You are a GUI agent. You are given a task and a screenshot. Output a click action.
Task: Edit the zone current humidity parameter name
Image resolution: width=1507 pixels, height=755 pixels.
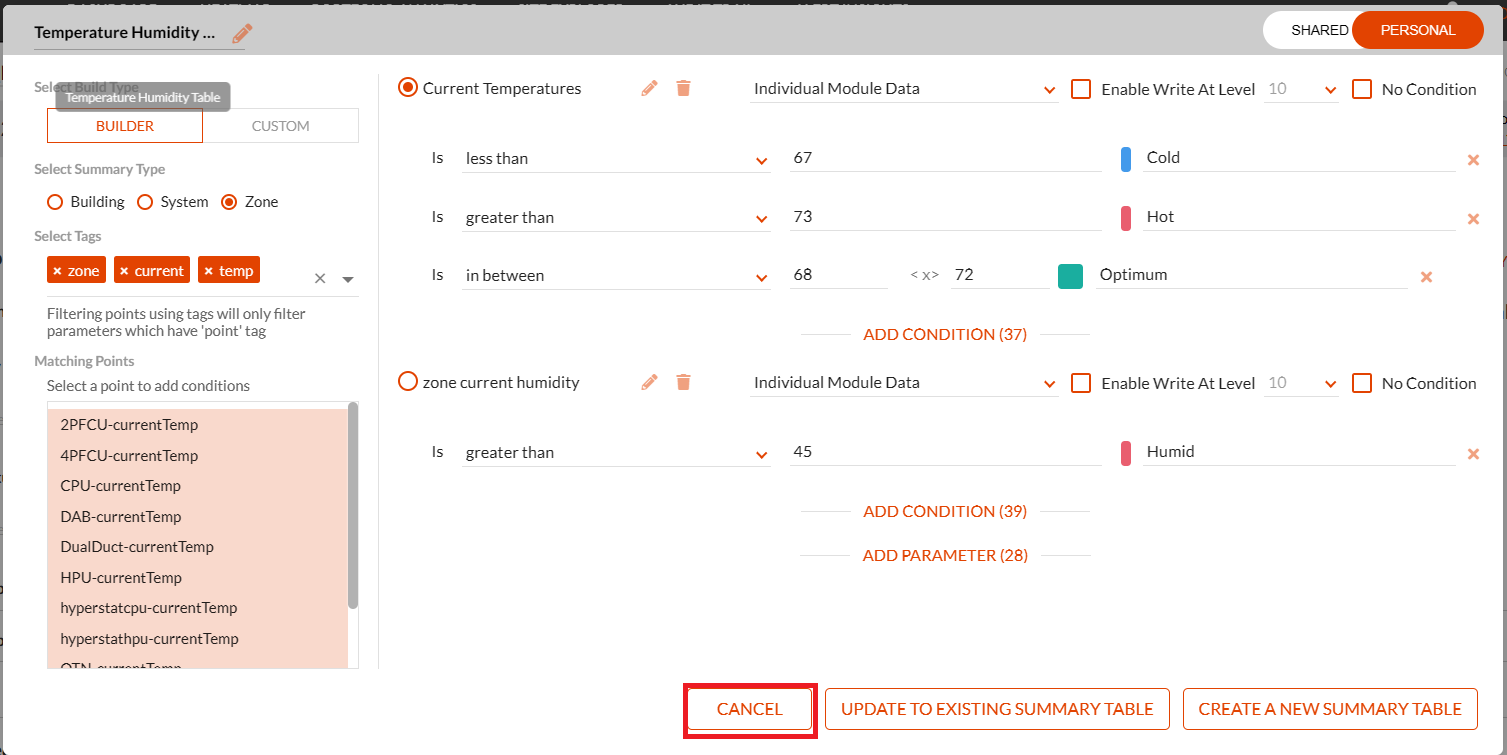pos(650,382)
